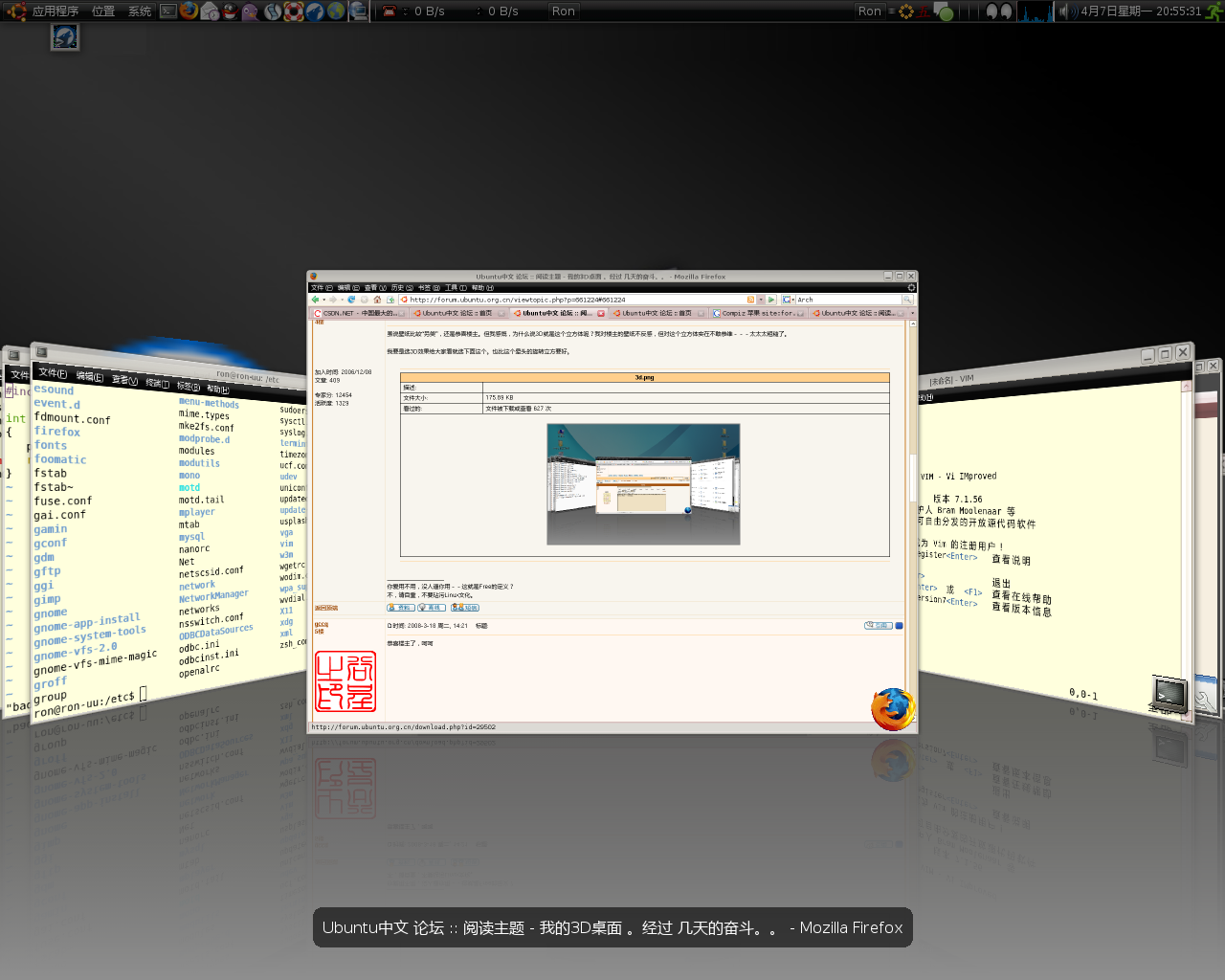Open search engine selector dropdown
This screenshot has width=1225, height=980.
point(789,300)
